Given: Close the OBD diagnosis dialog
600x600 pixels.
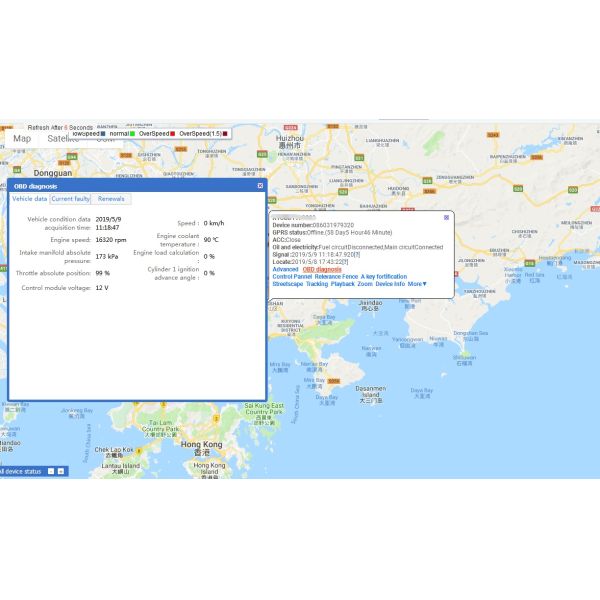Looking at the screenshot, I should click(x=260, y=185).
